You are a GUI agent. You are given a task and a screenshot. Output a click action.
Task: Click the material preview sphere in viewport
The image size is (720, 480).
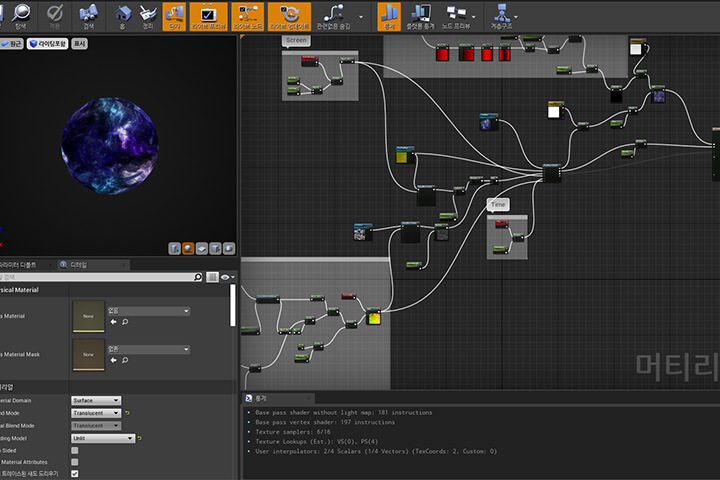tap(110, 146)
